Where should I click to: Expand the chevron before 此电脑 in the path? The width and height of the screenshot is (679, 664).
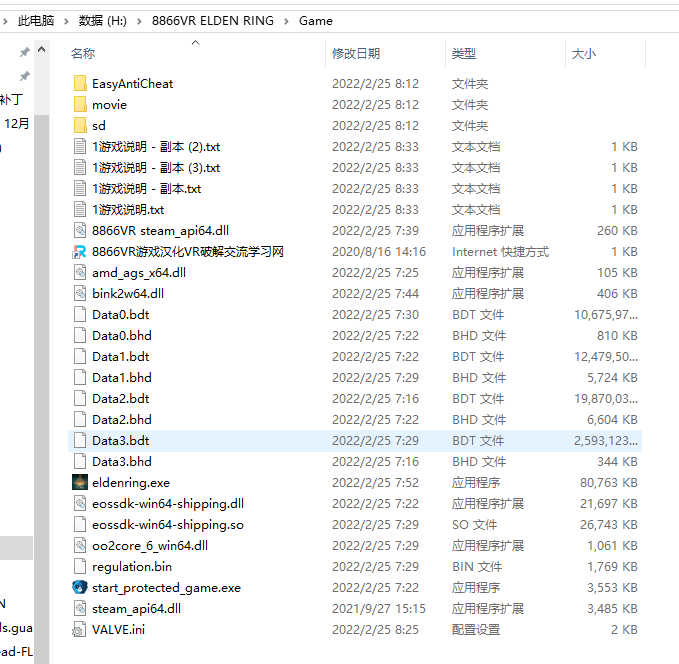pyautogui.click(x=5, y=21)
